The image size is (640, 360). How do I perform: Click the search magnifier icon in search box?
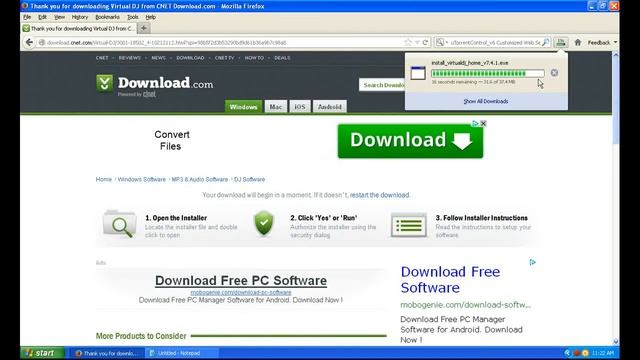pyautogui.click(x=545, y=42)
